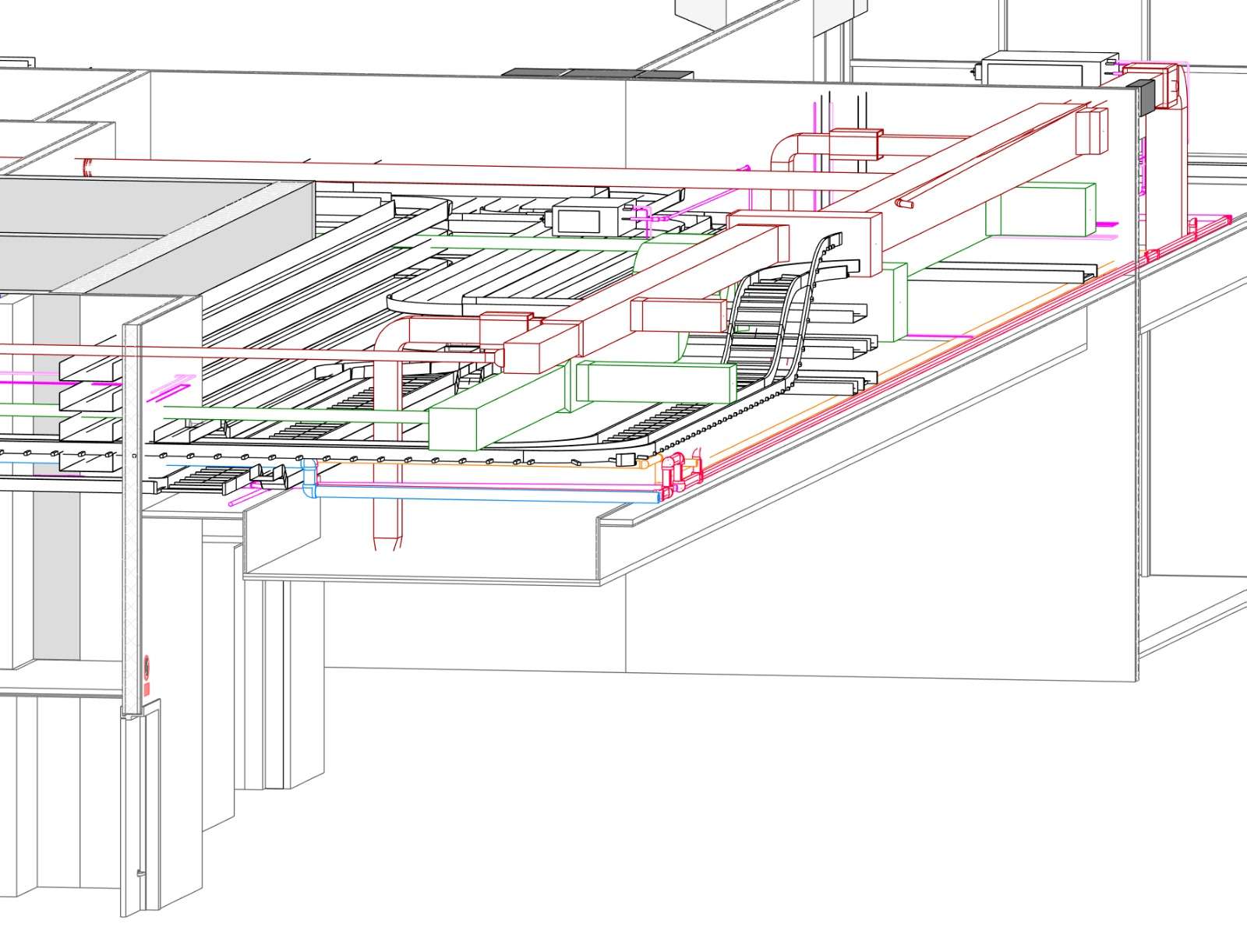Select the blue horizontal pipe below the cable tray
Viewport: 1247px width, 952px height.
483,492
